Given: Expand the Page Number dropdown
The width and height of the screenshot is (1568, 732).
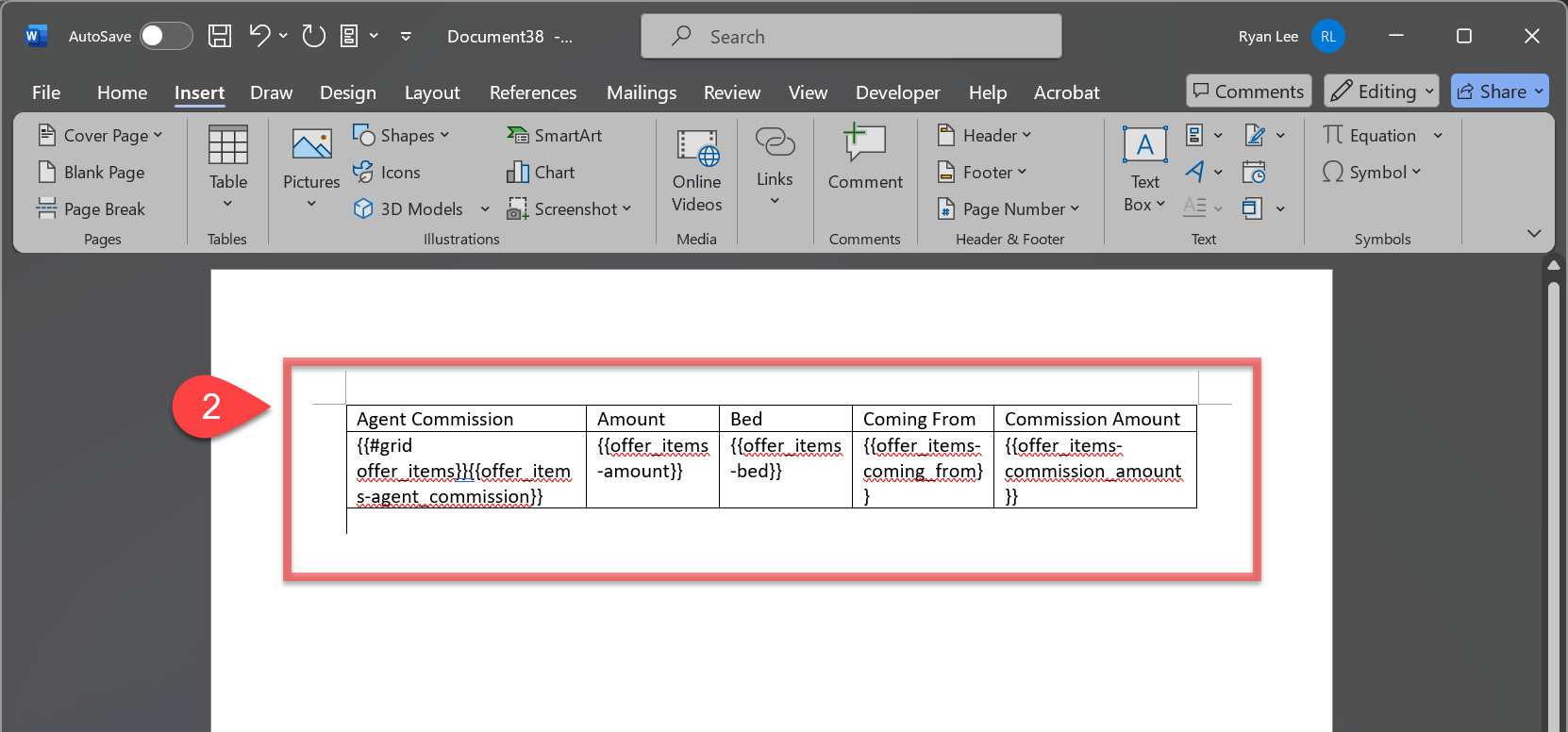Looking at the screenshot, I should coord(1009,209).
